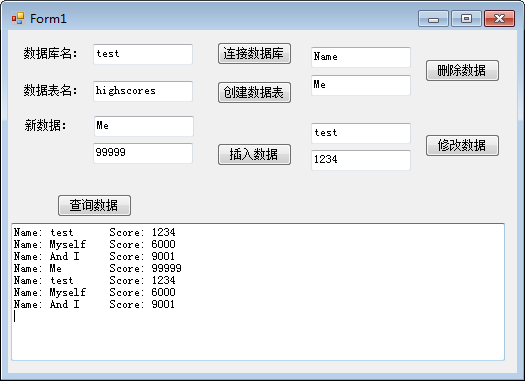The image size is (525, 381).
Task: Click the 'Name: Me Score: 99999' row
Action: tap(97, 269)
